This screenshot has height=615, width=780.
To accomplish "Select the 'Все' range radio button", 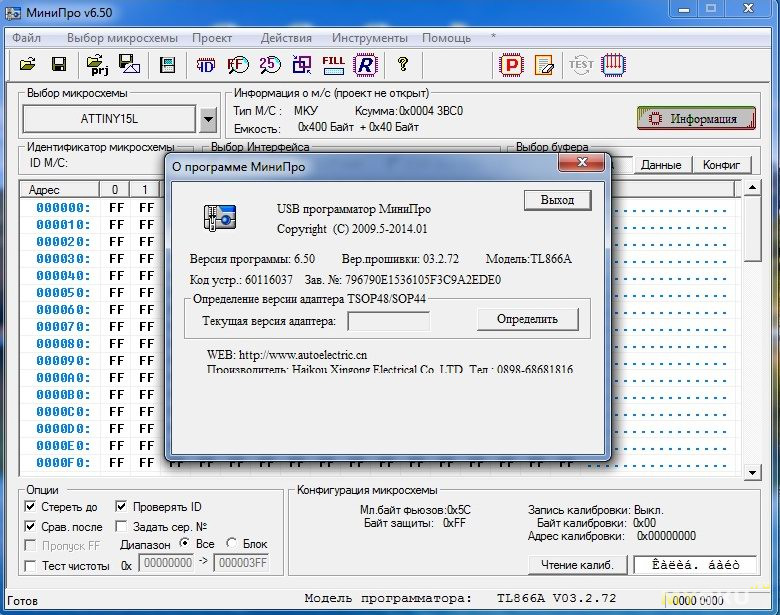I will click(185, 543).
